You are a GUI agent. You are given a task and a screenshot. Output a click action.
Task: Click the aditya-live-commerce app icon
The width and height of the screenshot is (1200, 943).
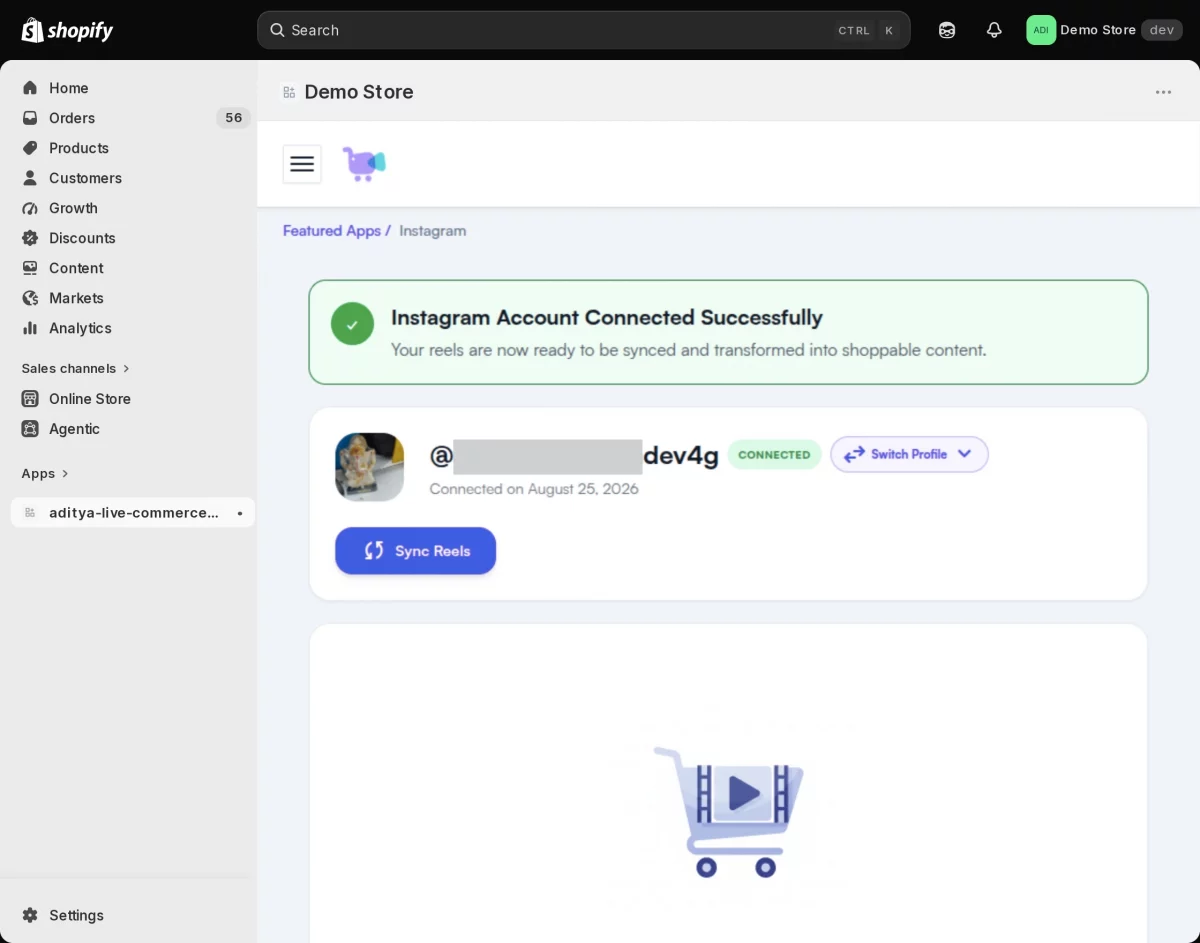30,513
